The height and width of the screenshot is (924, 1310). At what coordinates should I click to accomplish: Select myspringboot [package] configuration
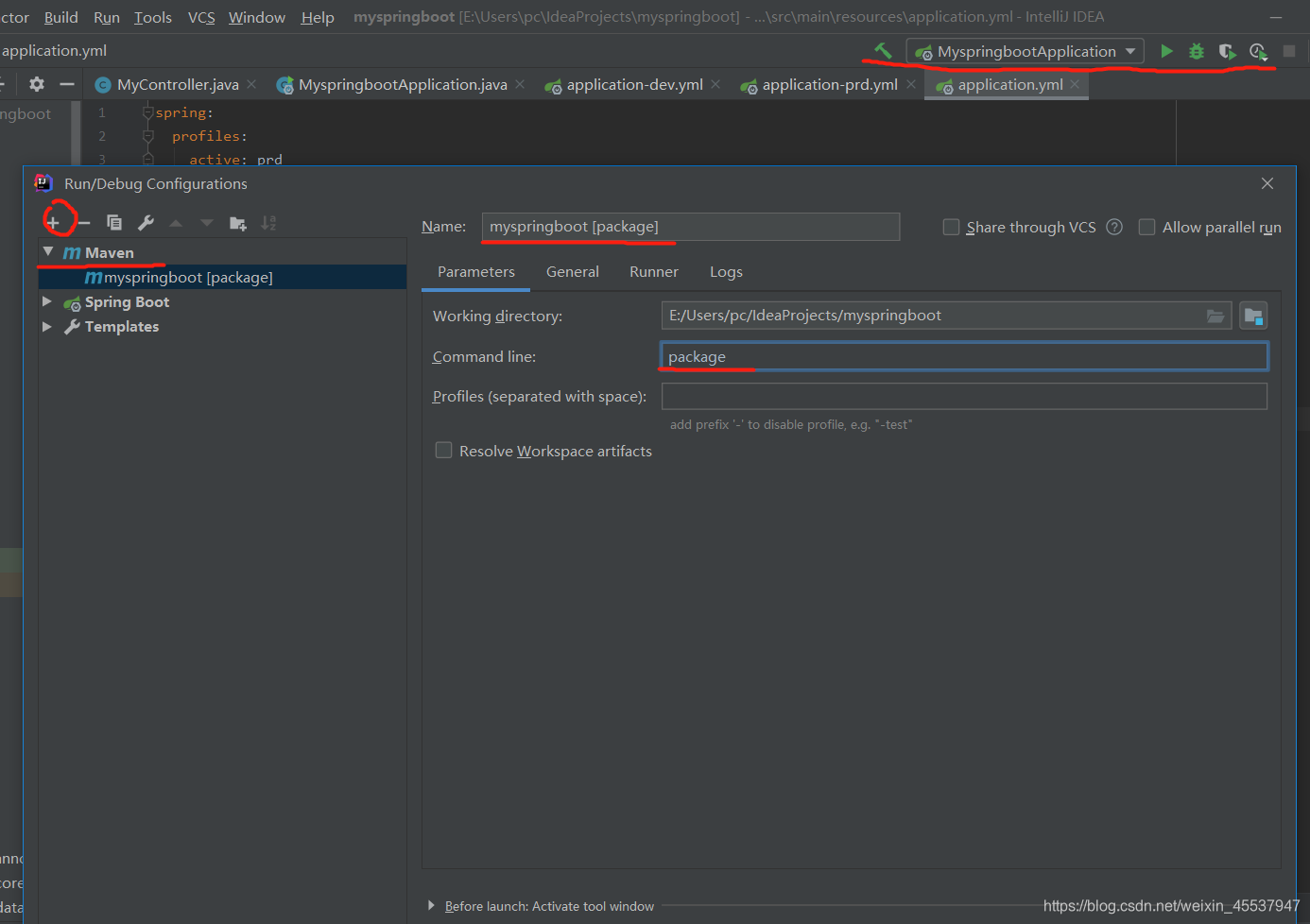(222, 277)
